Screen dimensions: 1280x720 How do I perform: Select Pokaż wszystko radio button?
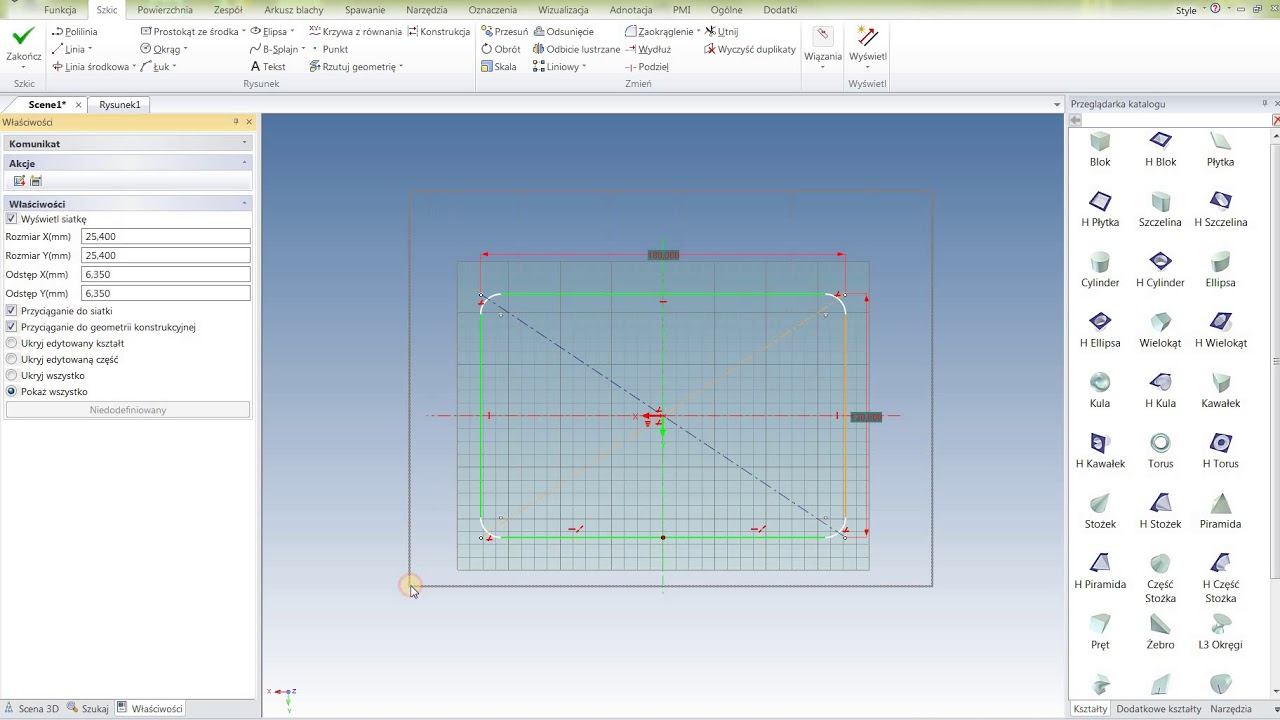[x=12, y=391]
